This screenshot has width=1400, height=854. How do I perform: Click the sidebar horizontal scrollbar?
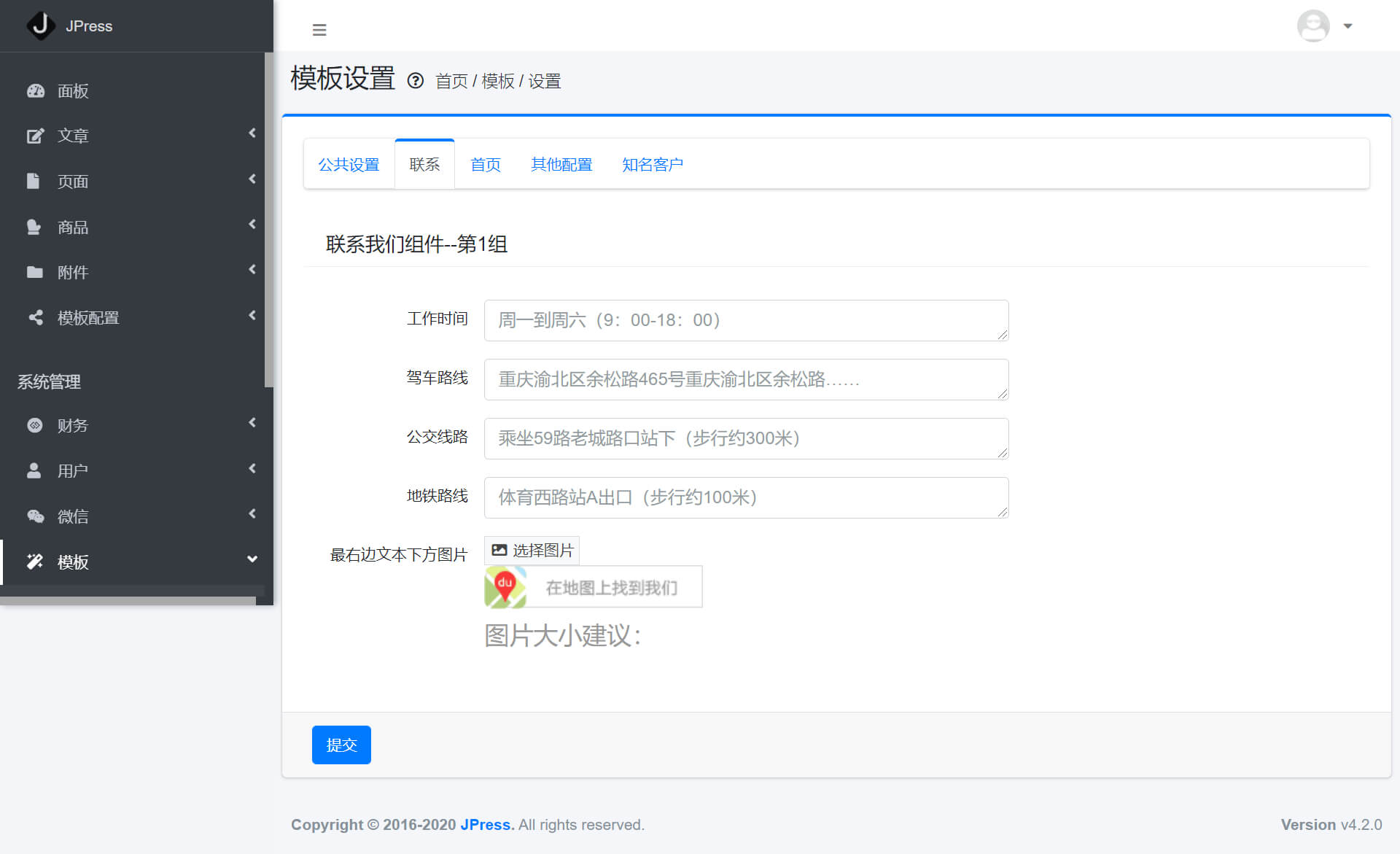click(x=128, y=601)
